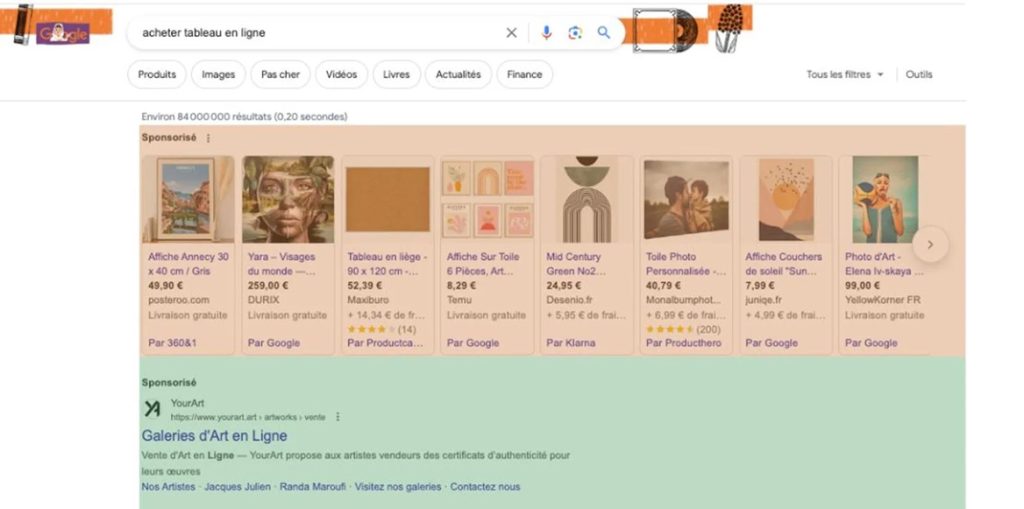
Task: Click the Desenio.fr seller name
Action: pos(569,301)
